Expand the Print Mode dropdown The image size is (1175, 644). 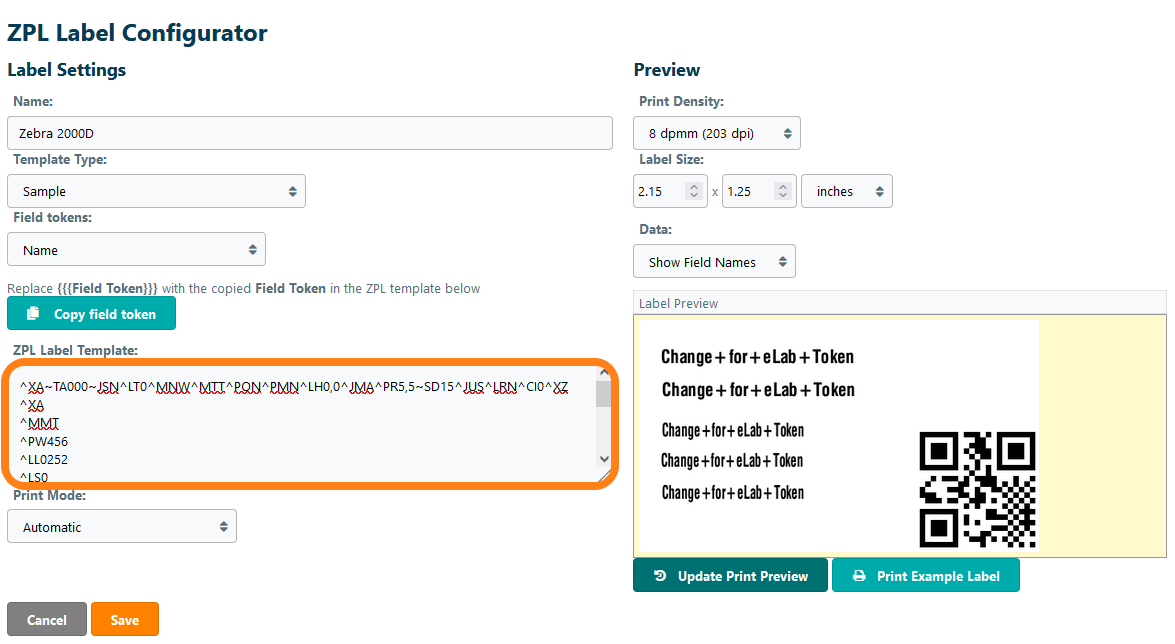click(x=122, y=527)
